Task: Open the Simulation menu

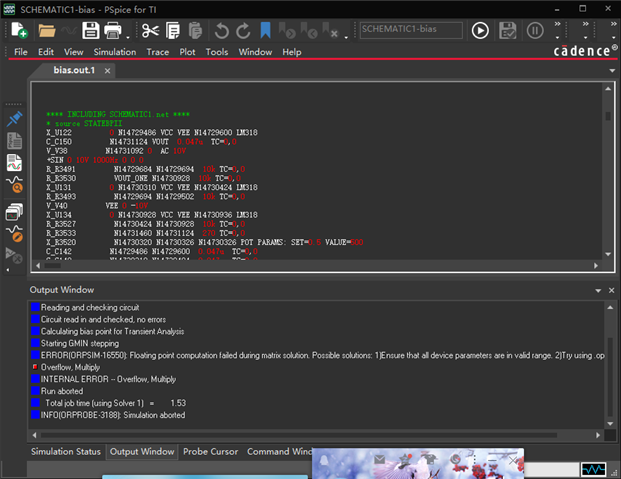Action: tap(115, 52)
